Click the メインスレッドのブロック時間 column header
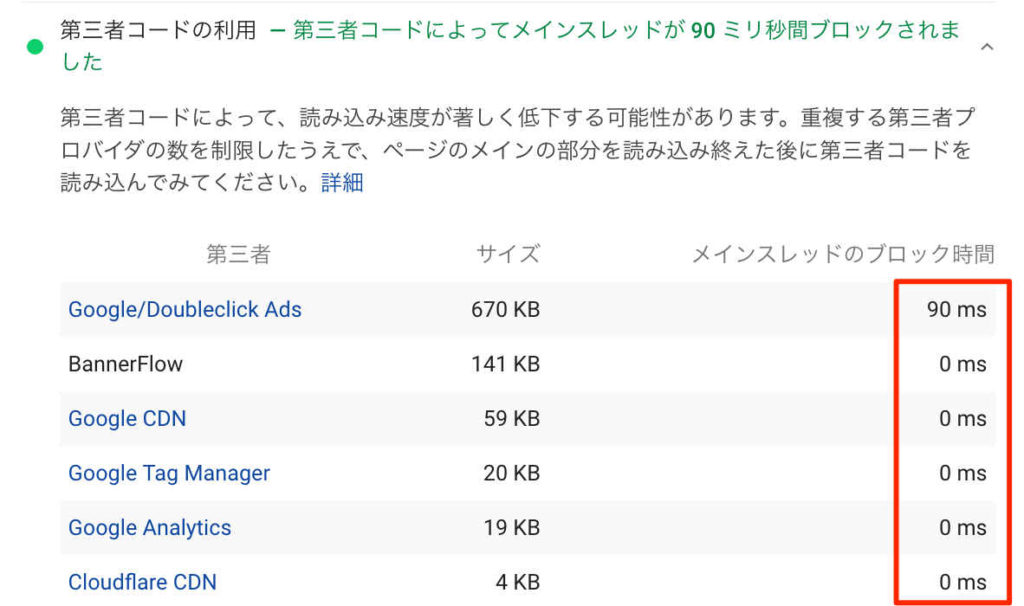Screen dimensions: 1024x606 [x=843, y=254]
